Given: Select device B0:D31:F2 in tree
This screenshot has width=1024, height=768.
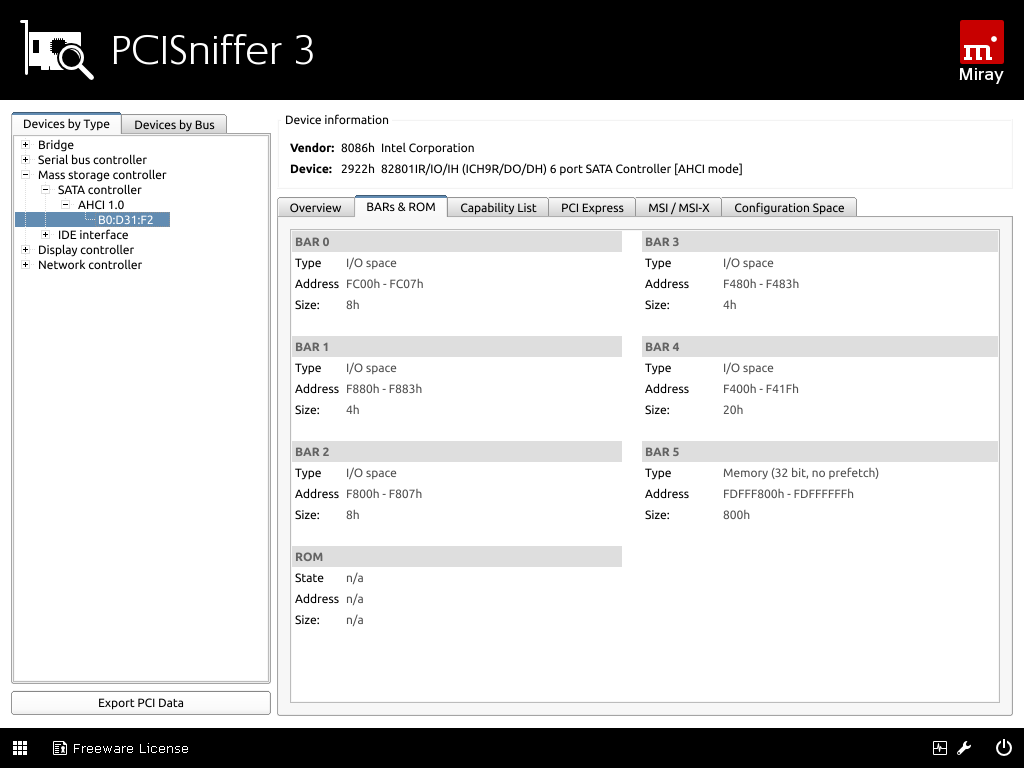Looking at the screenshot, I should click(125, 220).
